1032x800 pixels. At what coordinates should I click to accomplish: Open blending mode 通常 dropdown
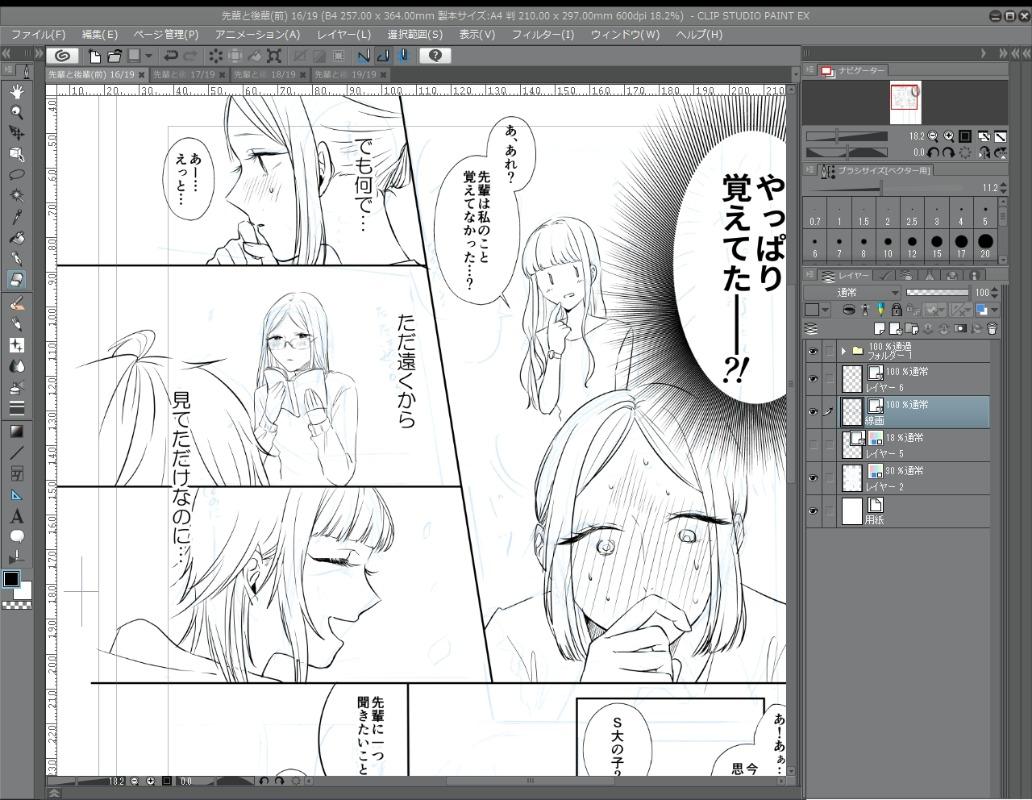852,293
